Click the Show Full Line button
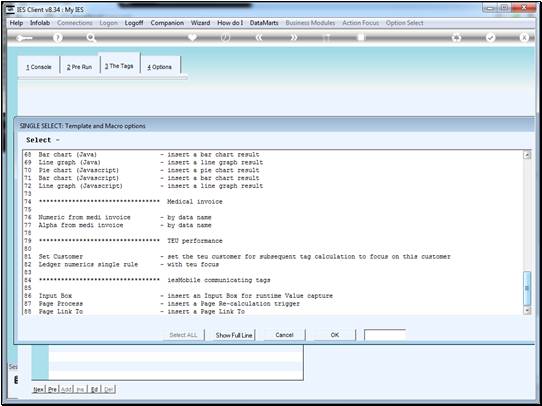Screen dimensions: 542x406 [234, 335]
